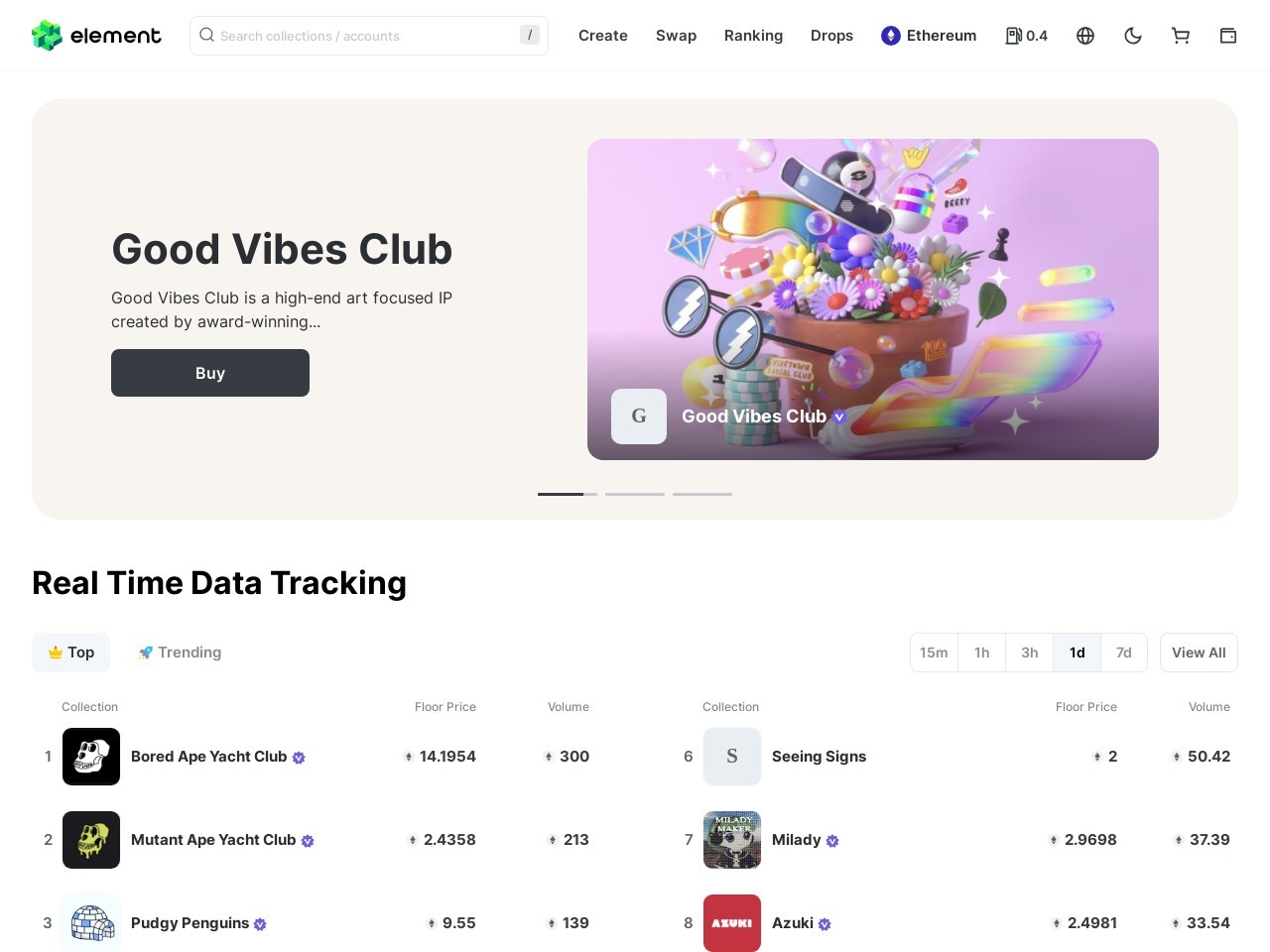Viewport: 1270px width, 952px height.
Task: Click the View All button
Action: pyautogui.click(x=1199, y=653)
